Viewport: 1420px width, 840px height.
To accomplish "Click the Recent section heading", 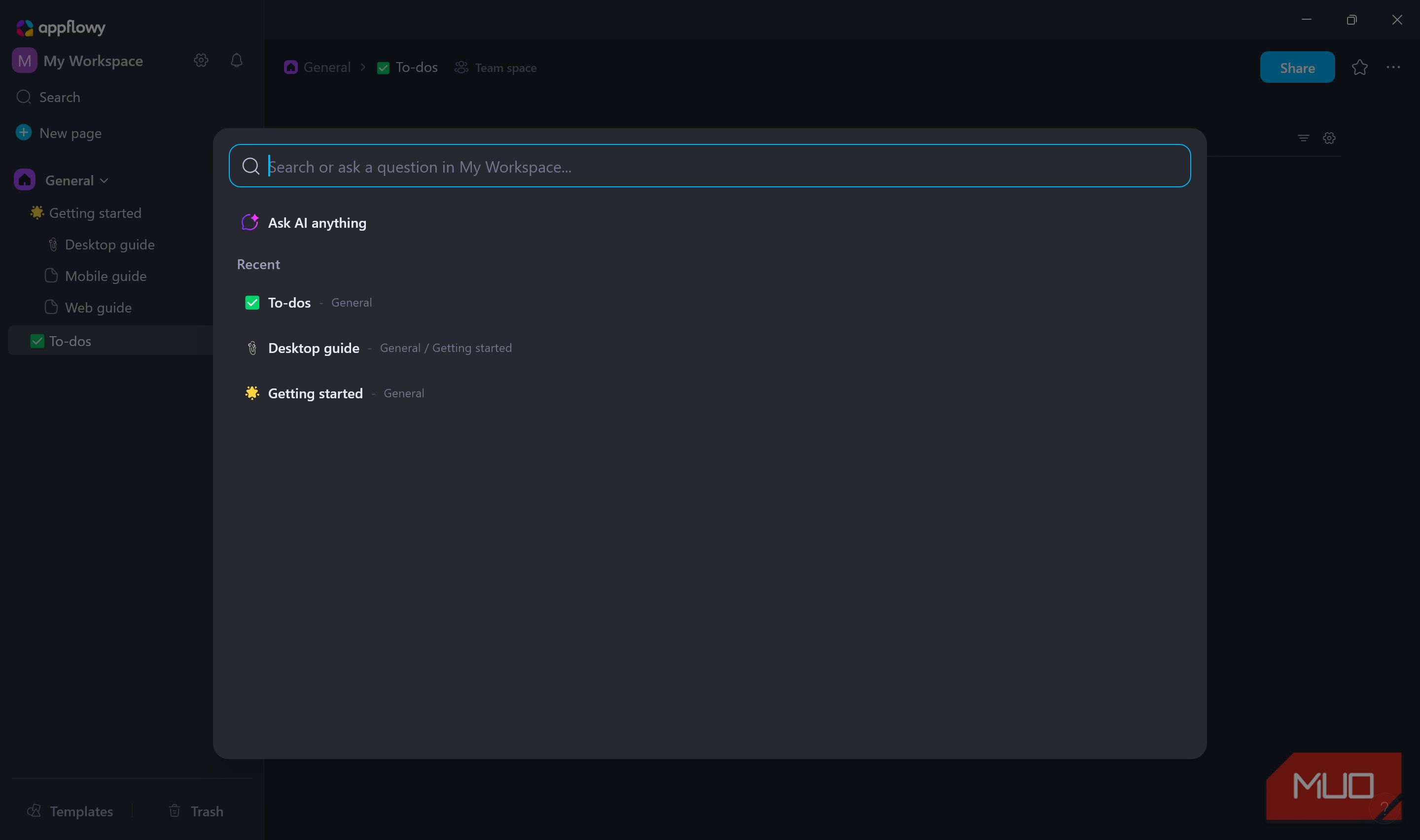I will [258, 264].
